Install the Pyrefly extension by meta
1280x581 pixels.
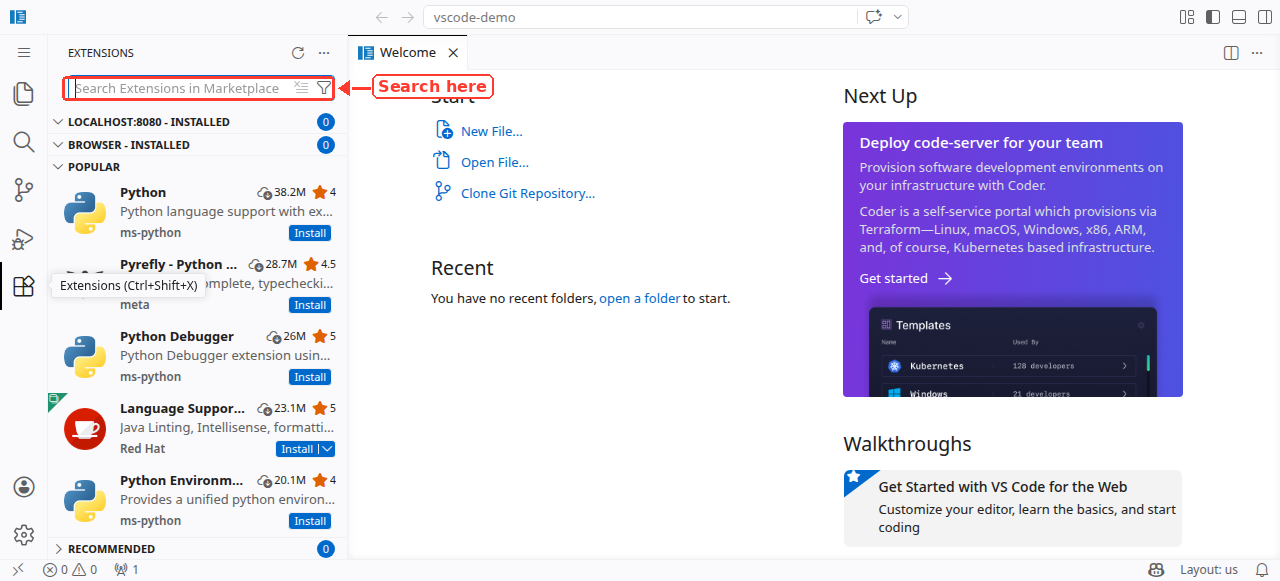pyautogui.click(x=310, y=305)
